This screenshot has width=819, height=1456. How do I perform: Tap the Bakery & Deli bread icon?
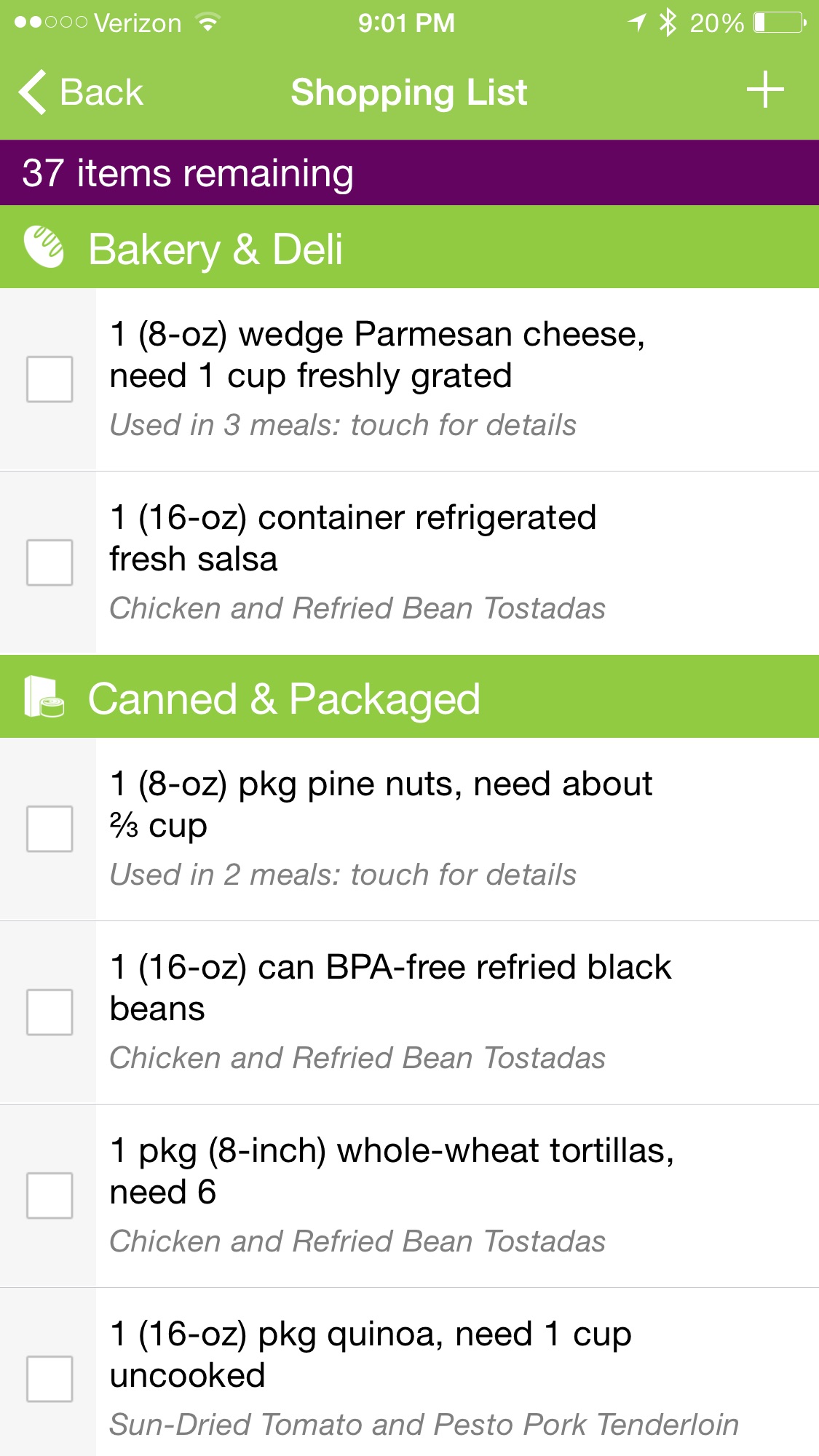point(44,247)
